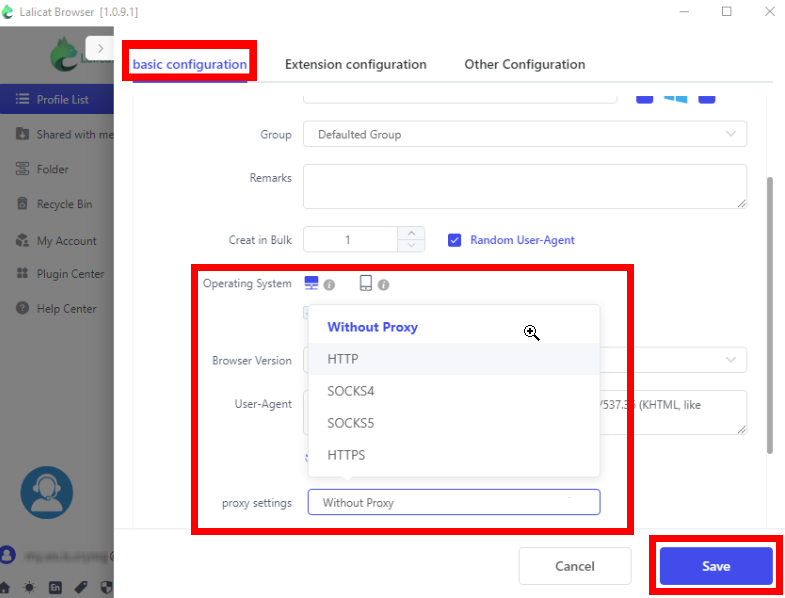The width and height of the screenshot is (785, 598).
Task: Toggle the sun light-theme icon
Action: pyautogui.click(x=30, y=587)
